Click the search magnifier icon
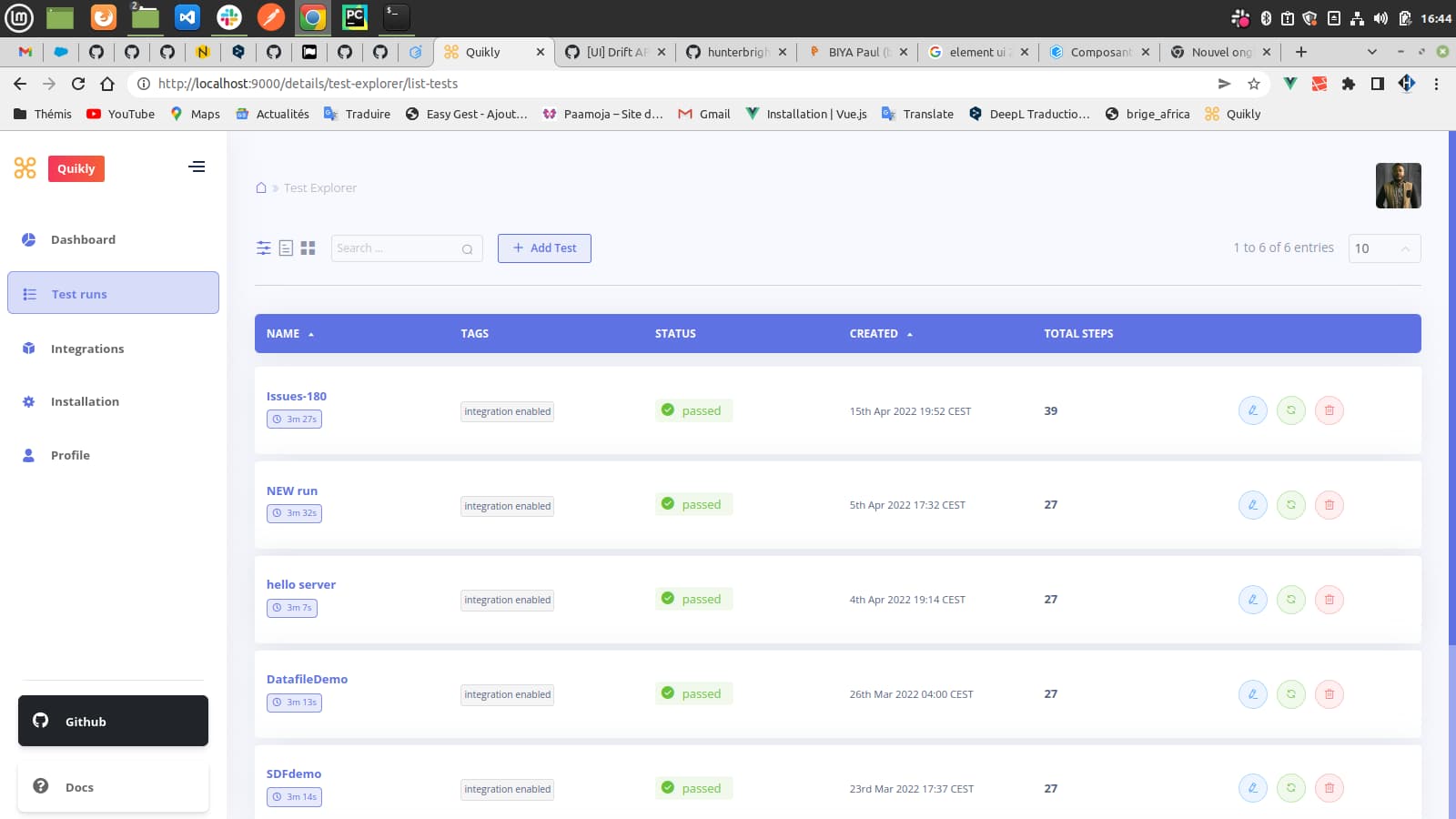The width and height of the screenshot is (1456, 819). coord(467,249)
